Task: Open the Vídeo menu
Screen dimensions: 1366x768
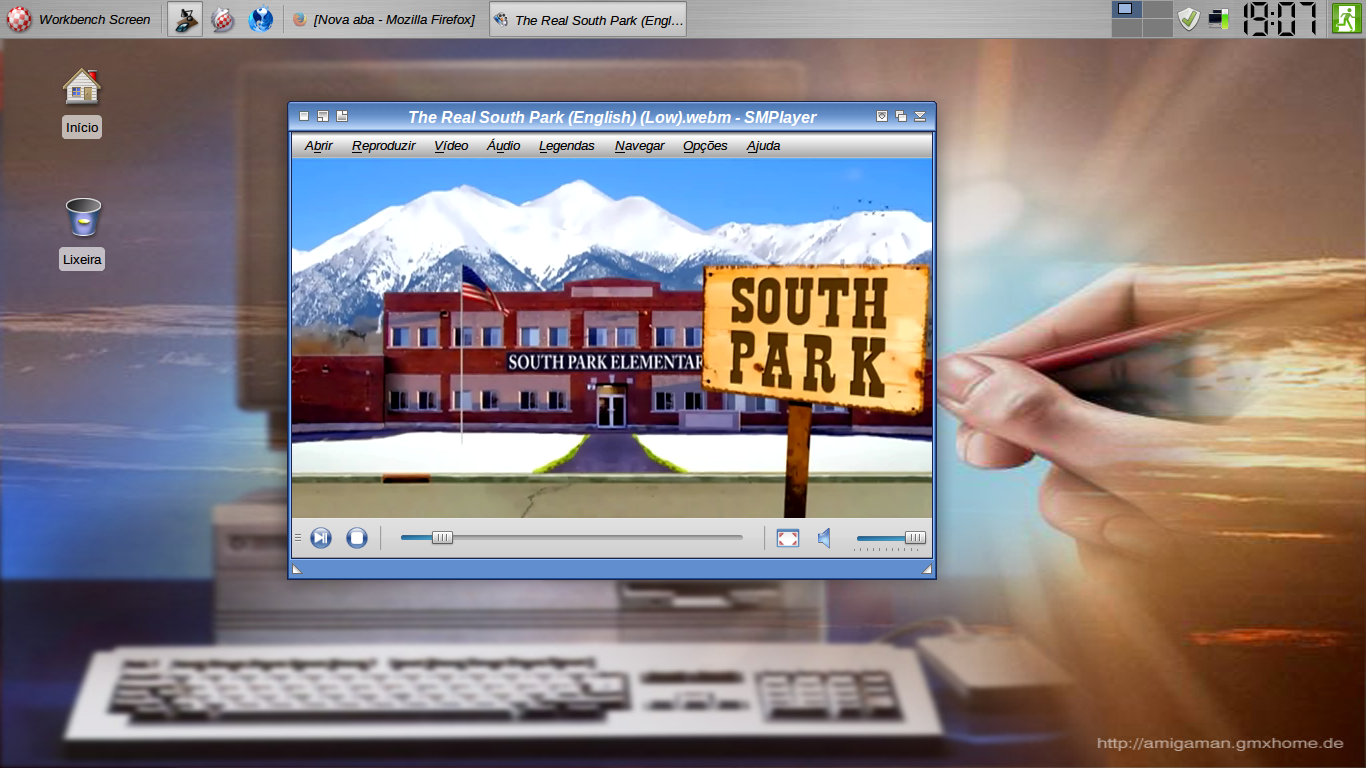Action: 451,146
